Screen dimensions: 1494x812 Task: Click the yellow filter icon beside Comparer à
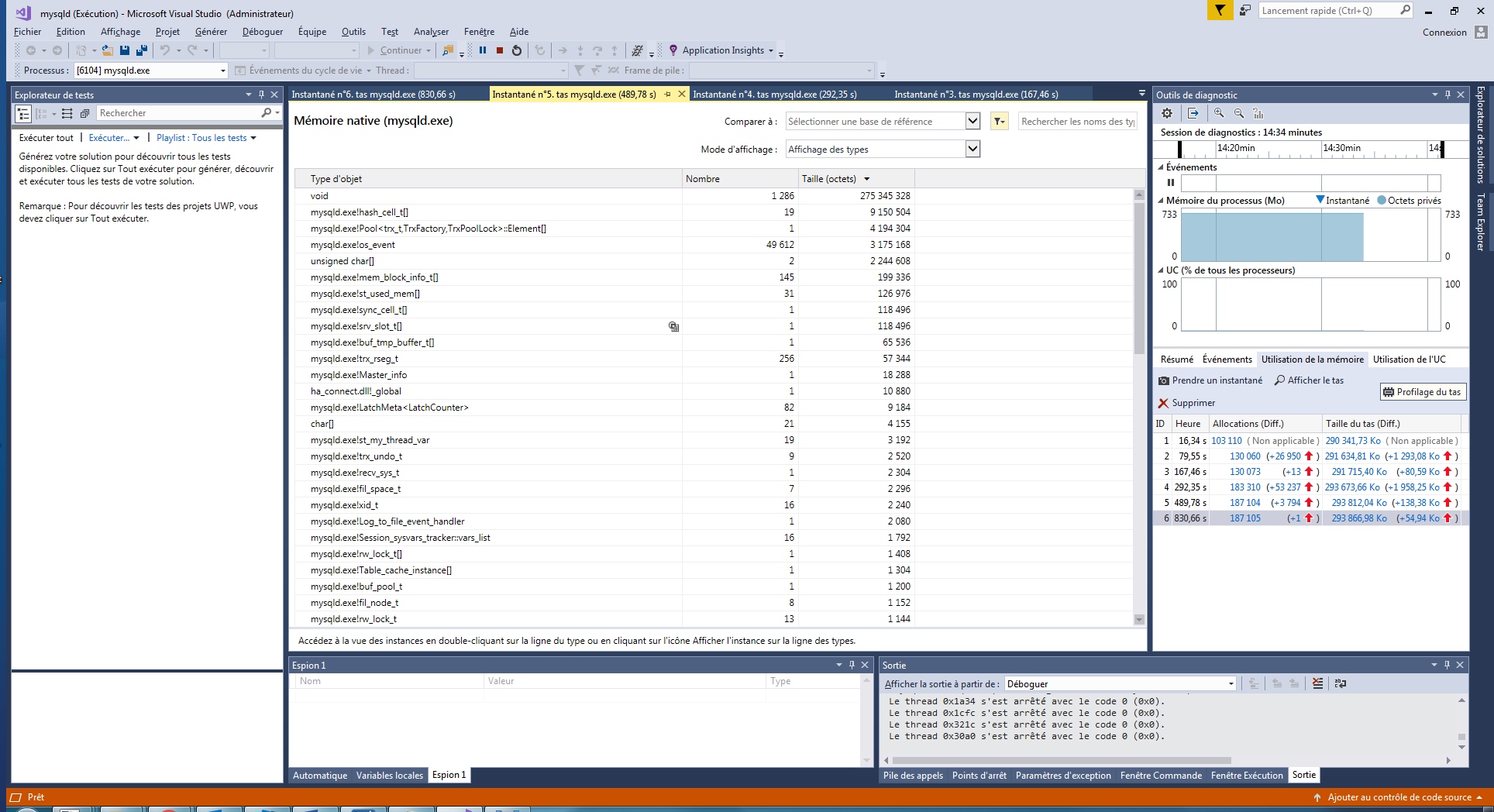(999, 122)
